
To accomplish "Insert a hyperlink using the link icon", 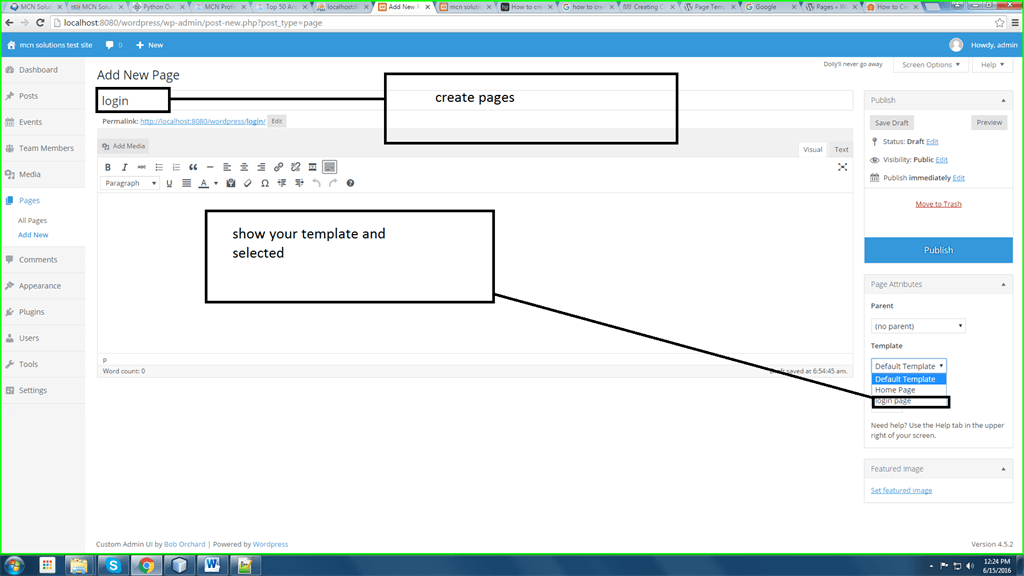I will (x=277, y=166).
